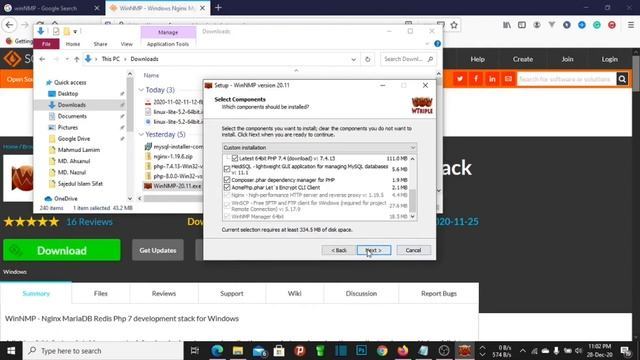The width and height of the screenshot is (640, 360).
Task: Open Google Chrome from the taskbar
Action: 382,351
